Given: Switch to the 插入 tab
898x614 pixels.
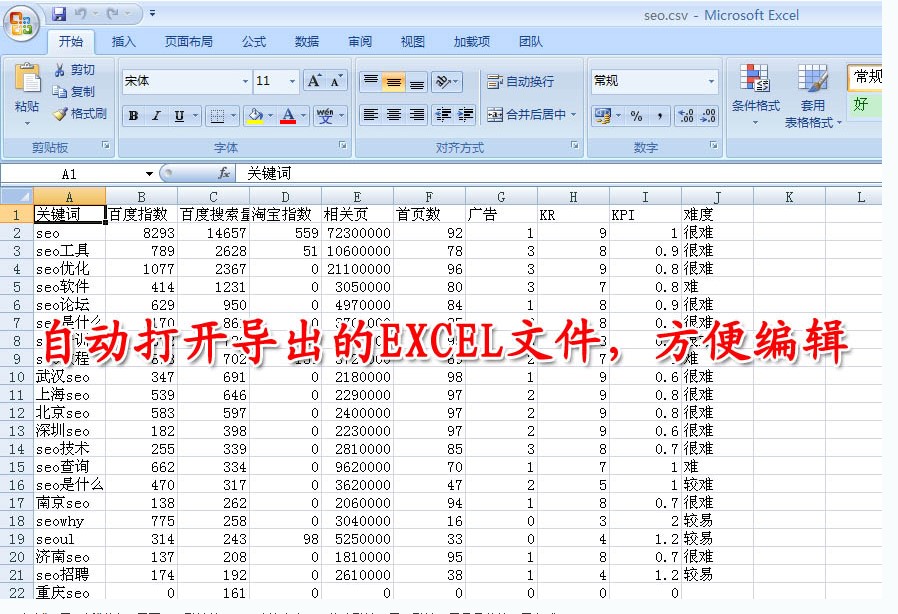Looking at the screenshot, I should point(123,42).
